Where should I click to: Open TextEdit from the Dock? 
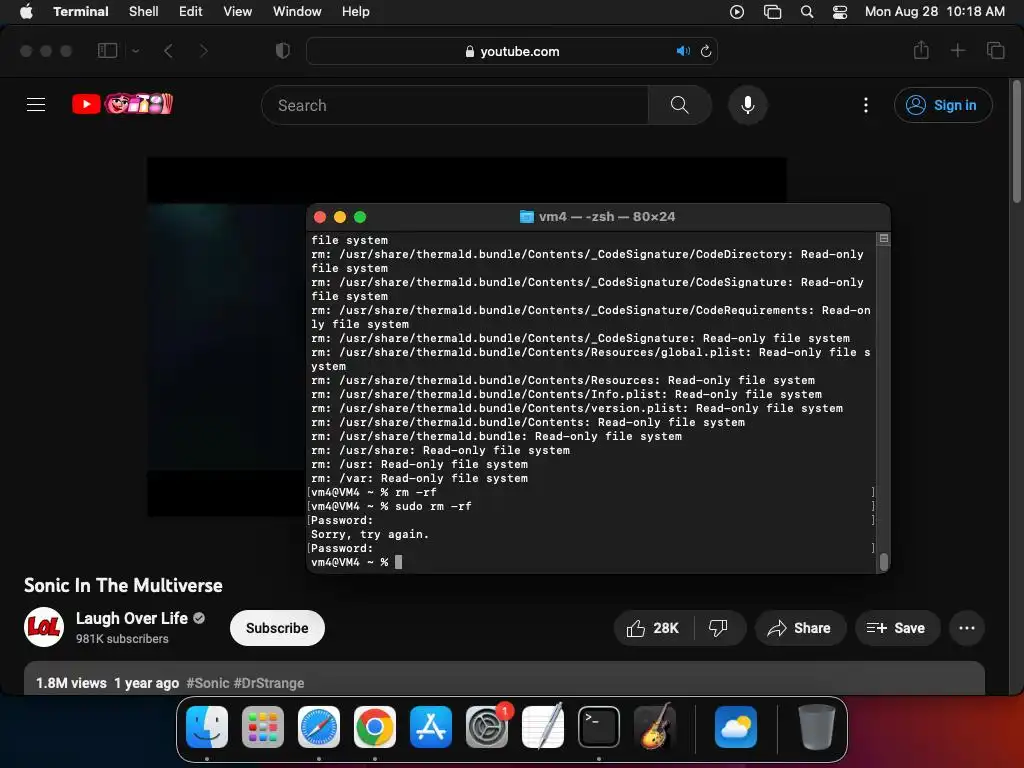point(543,727)
